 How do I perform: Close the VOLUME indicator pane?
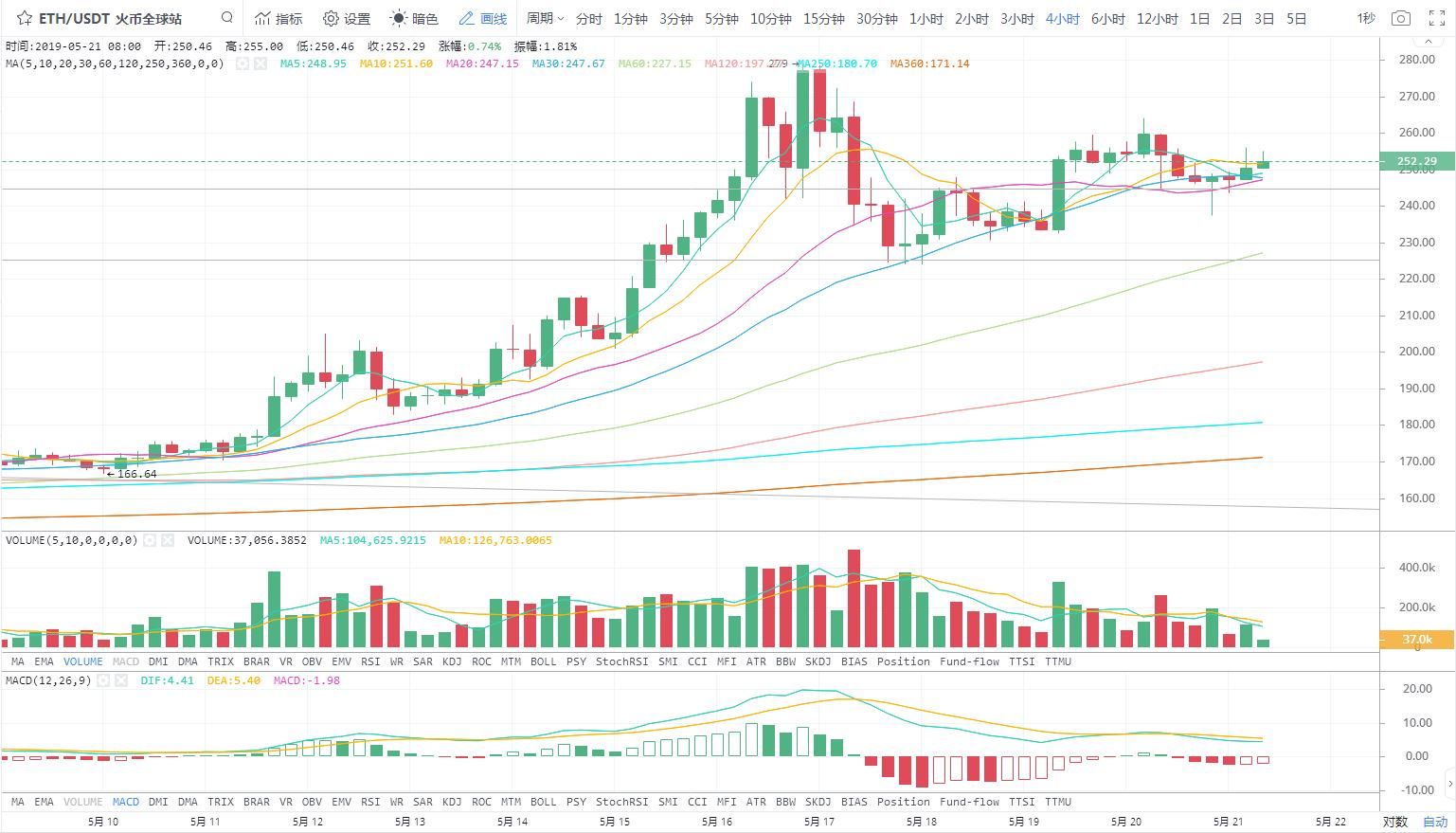tap(168, 540)
